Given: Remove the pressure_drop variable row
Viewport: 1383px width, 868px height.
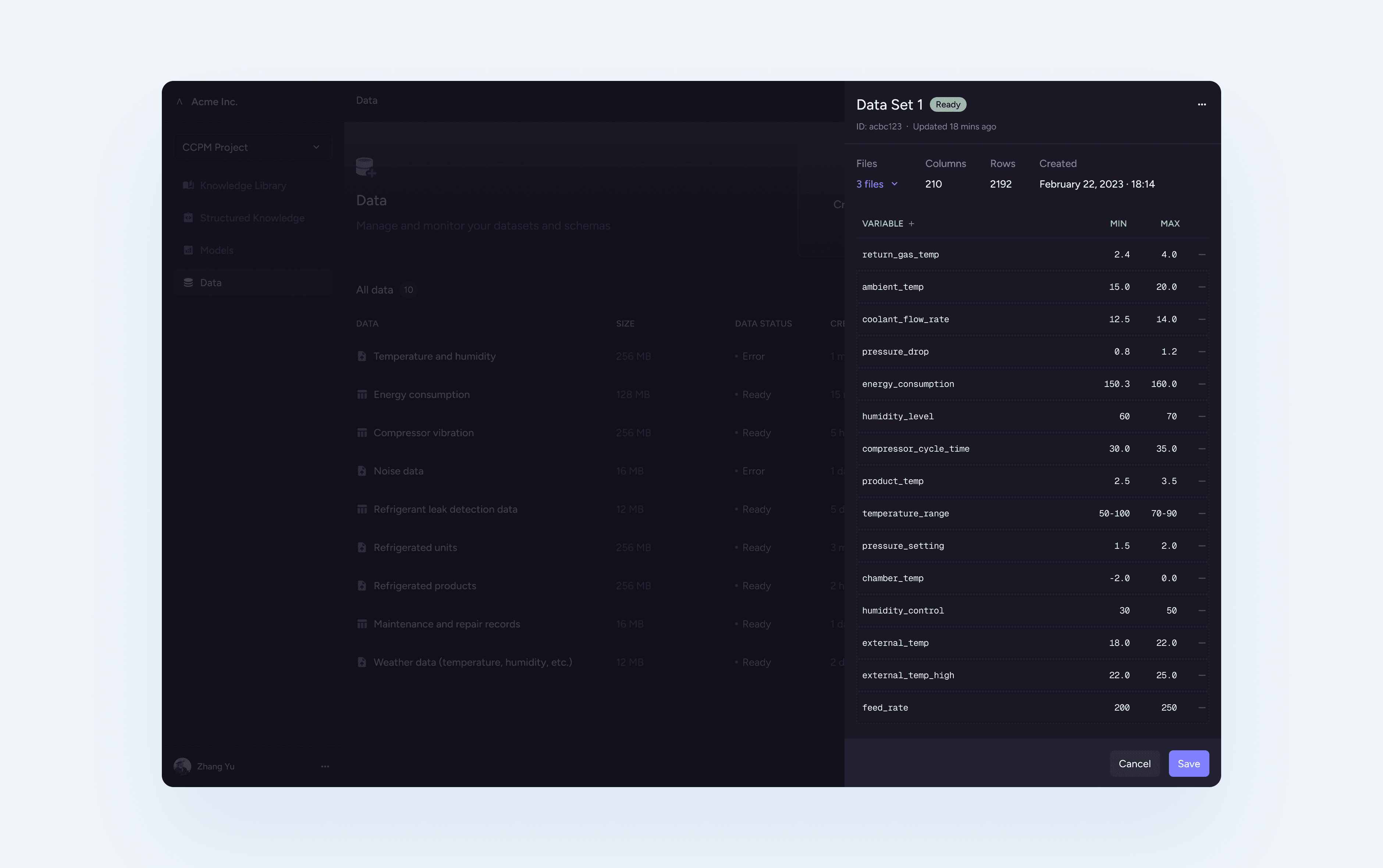Looking at the screenshot, I should click(x=1202, y=351).
